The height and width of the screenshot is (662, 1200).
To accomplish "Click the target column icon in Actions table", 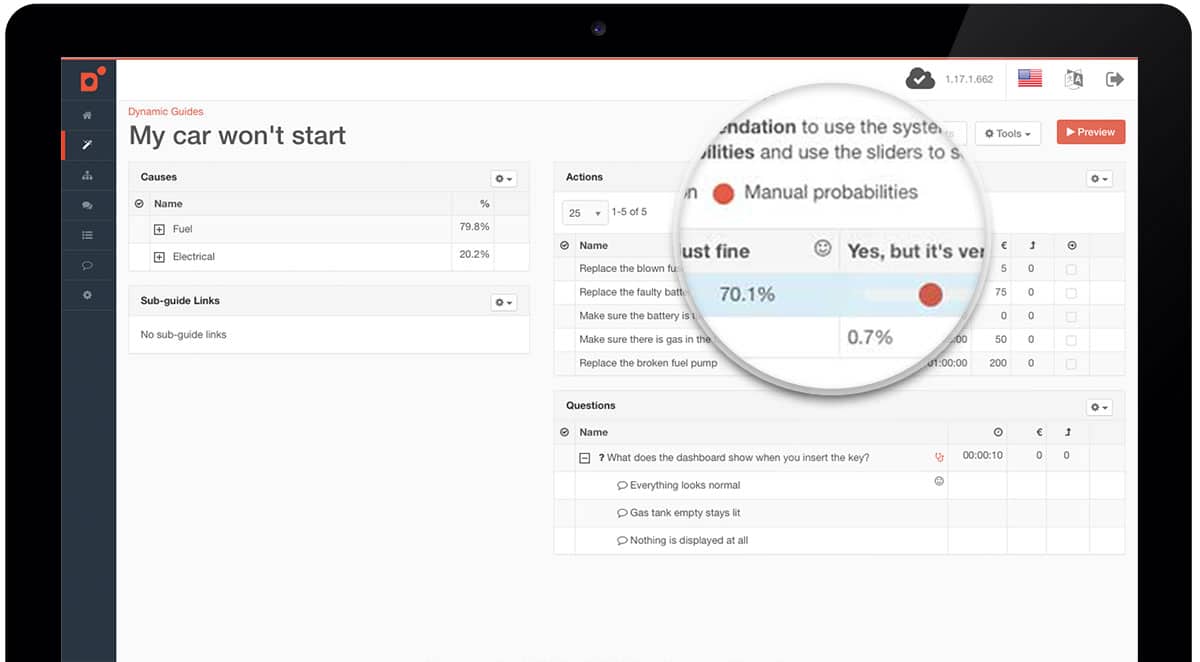I will tap(1071, 245).
